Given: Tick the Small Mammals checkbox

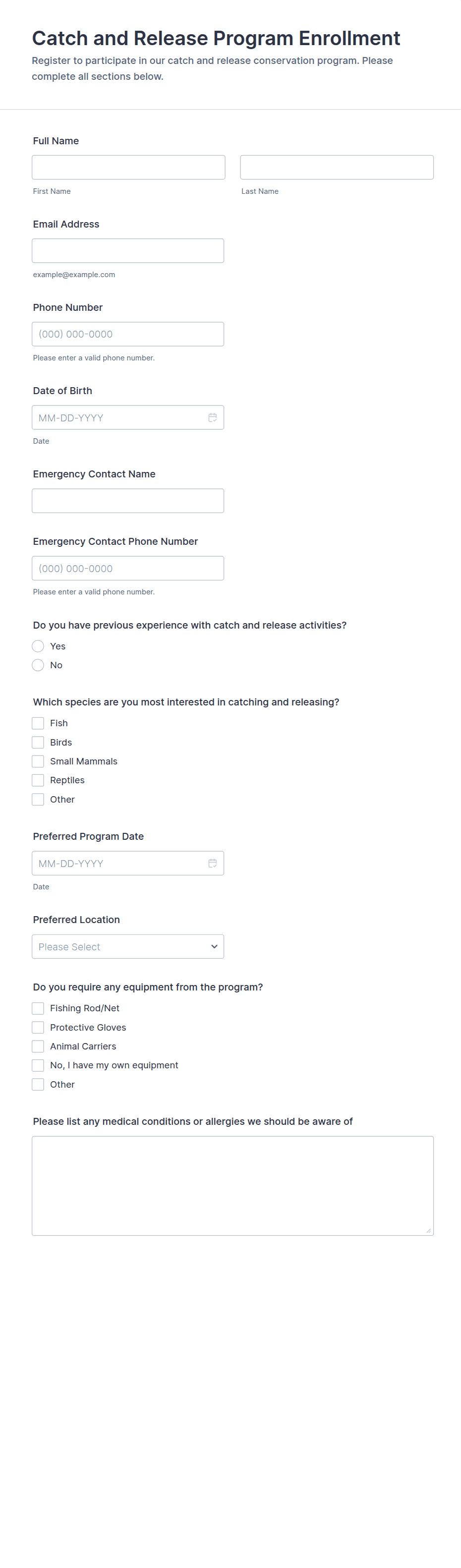Looking at the screenshot, I should [38, 761].
